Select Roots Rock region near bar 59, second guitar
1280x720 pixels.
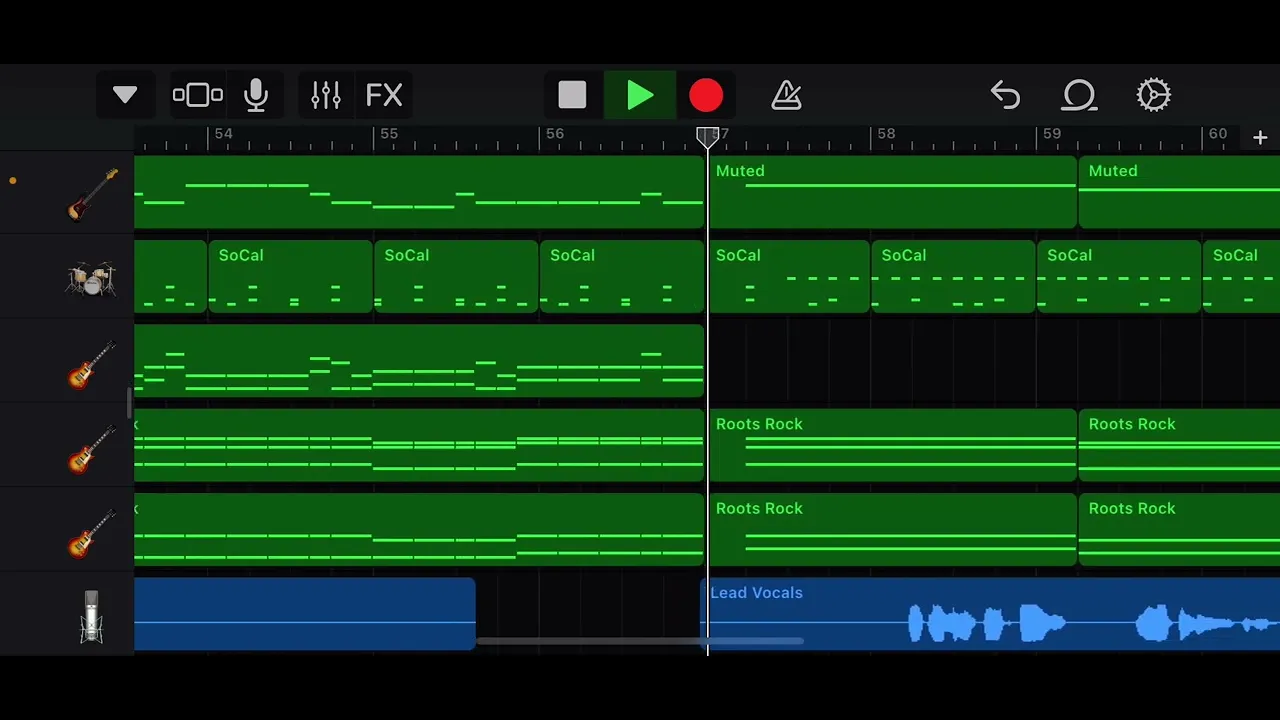pos(1180,445)
